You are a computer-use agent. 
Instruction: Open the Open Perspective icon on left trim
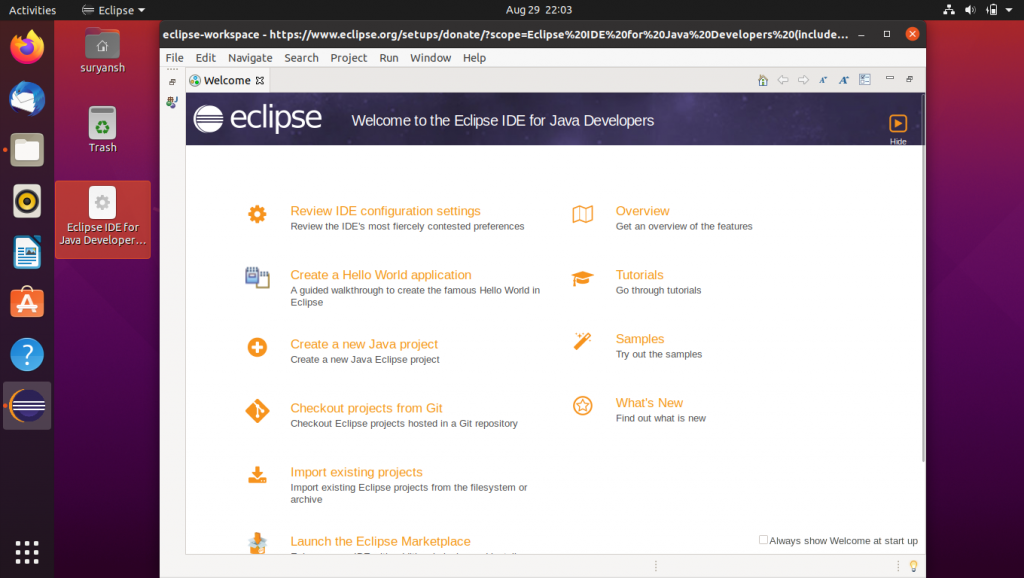tap(172, 102)
